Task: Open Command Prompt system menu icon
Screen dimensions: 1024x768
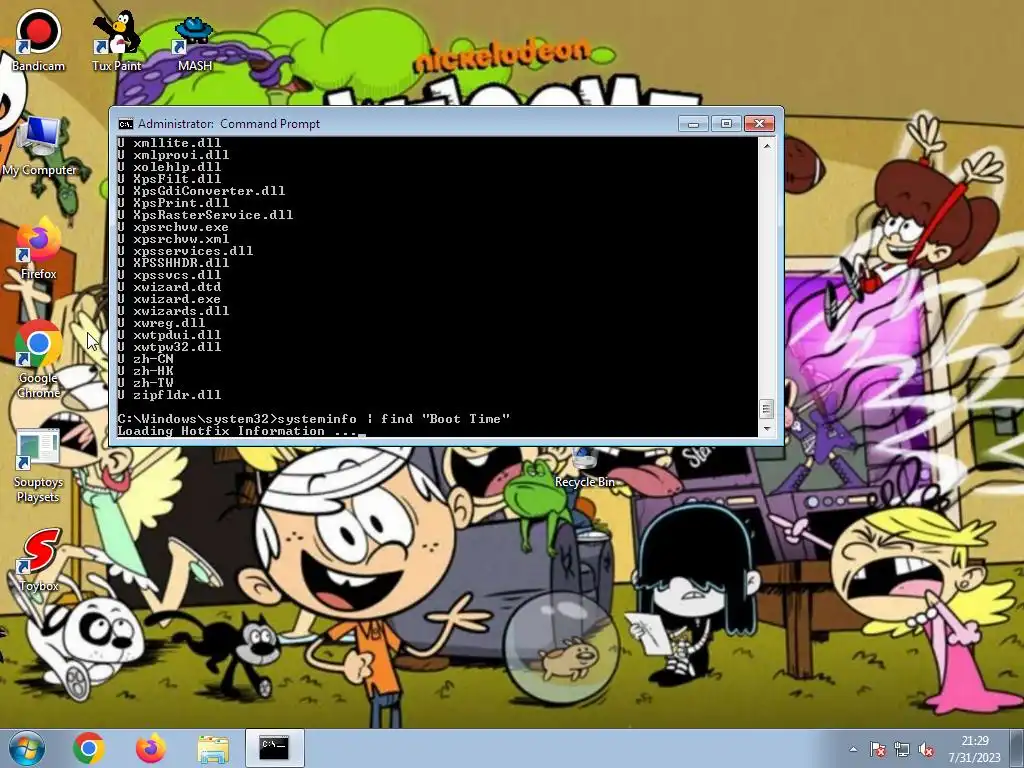Action: point(125,123)
